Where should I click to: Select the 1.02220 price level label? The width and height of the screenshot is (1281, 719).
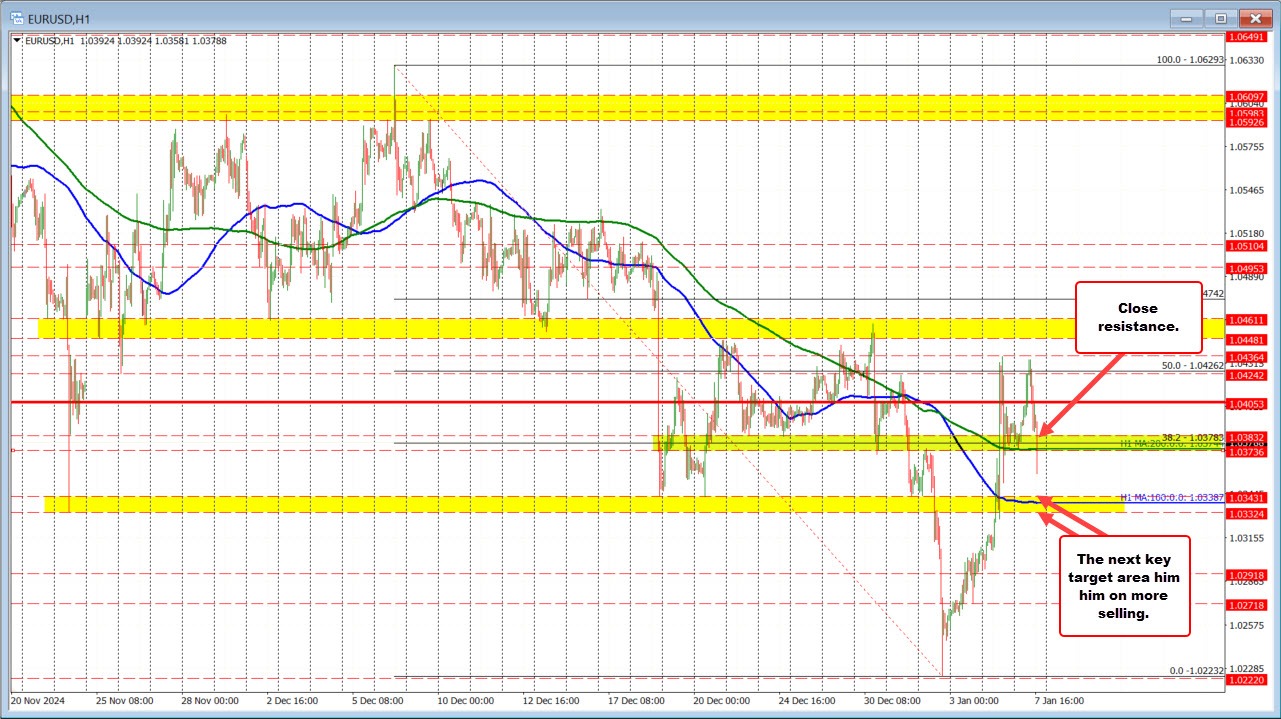coord(1248,679)
